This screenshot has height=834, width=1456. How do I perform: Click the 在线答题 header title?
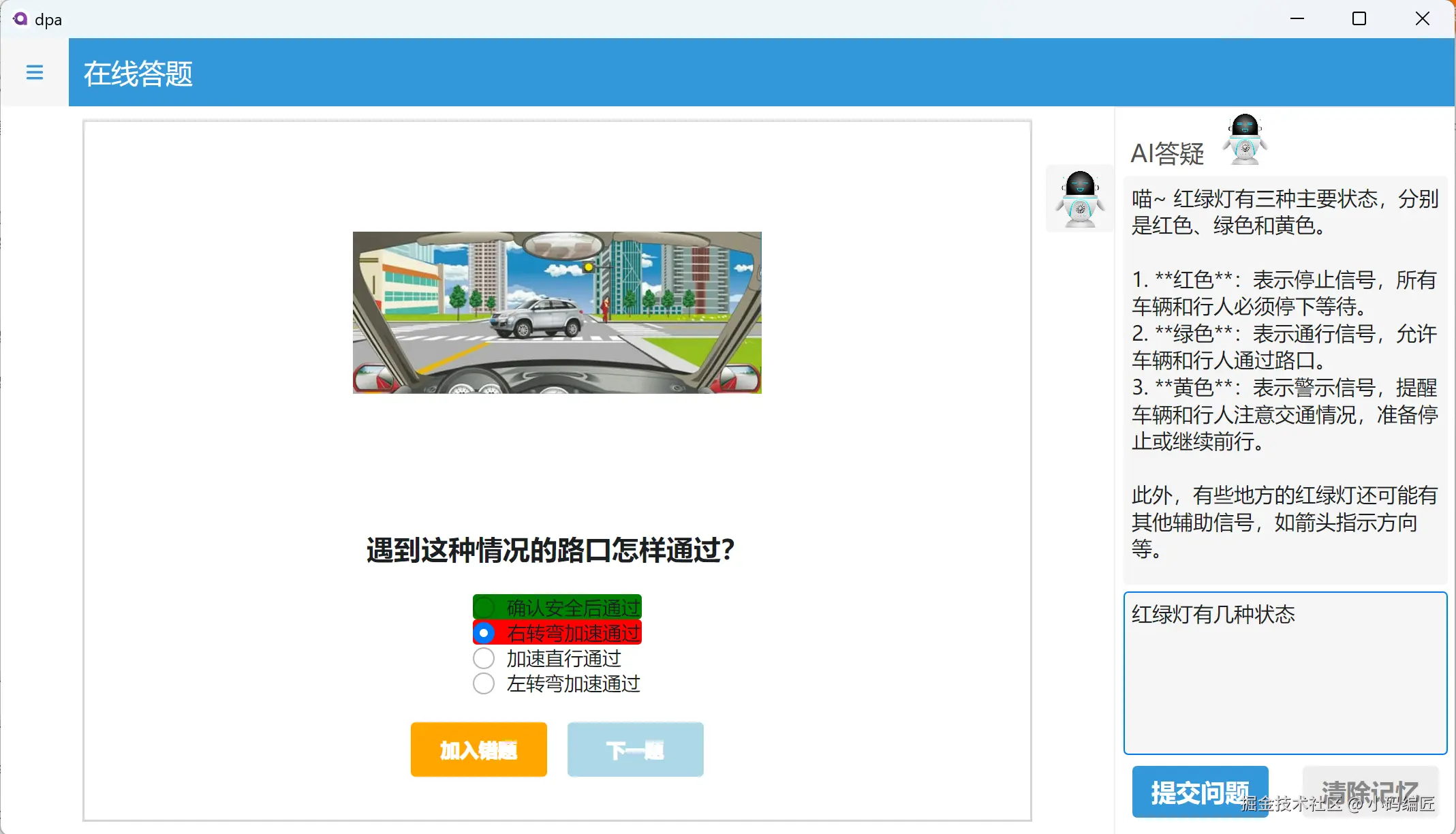coord(138,73)
